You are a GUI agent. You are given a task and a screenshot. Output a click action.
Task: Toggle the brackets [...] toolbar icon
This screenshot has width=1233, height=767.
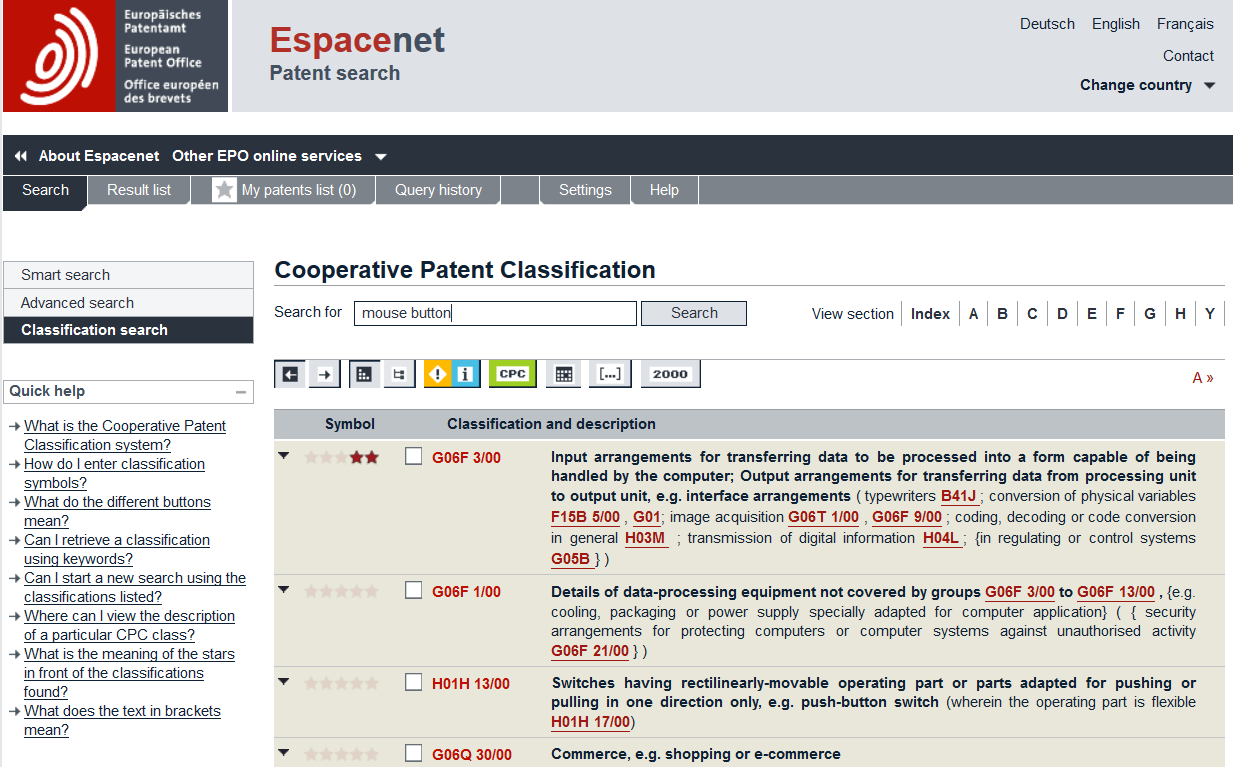pos(610,374)
